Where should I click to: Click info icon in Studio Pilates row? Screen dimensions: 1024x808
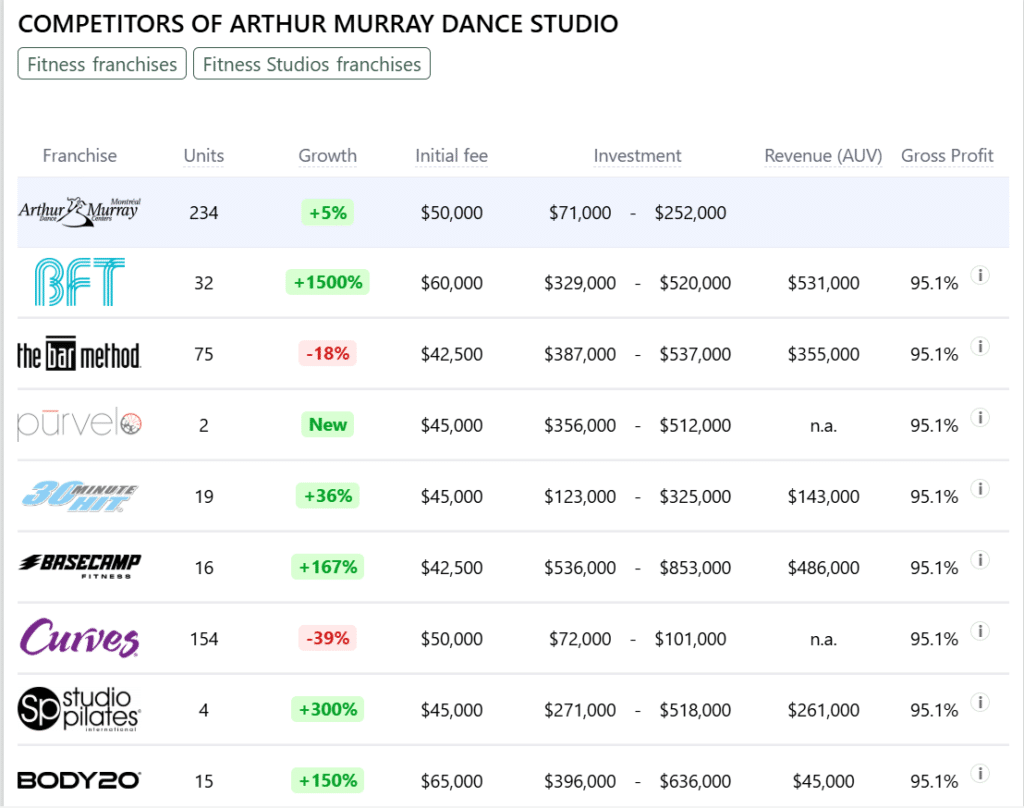point(980,702)
